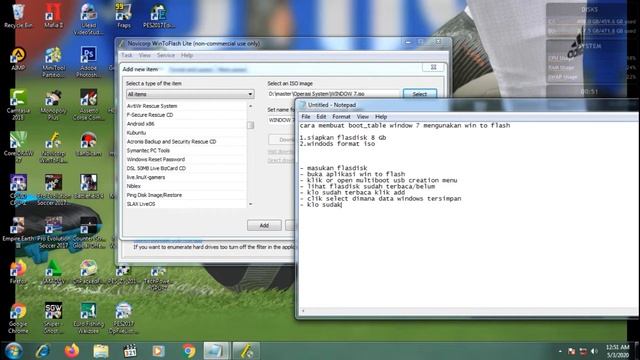Launch the Fraps desktop shortcut
Image resolution: width=640 pixels, height=360 pixels.
[x=123, y=16]
